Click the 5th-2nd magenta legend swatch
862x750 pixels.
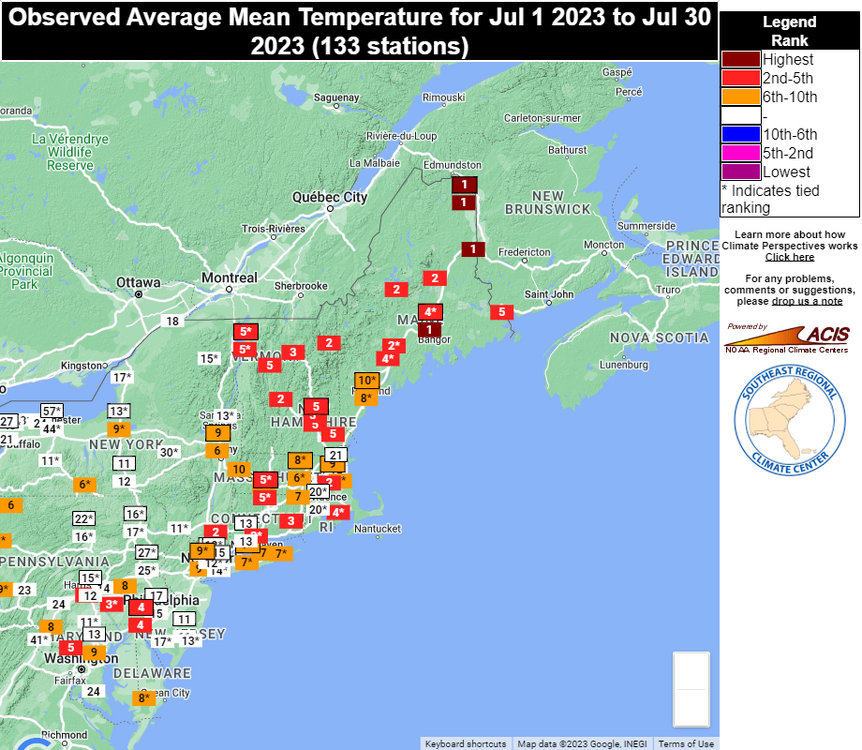[x=741, y=153]
